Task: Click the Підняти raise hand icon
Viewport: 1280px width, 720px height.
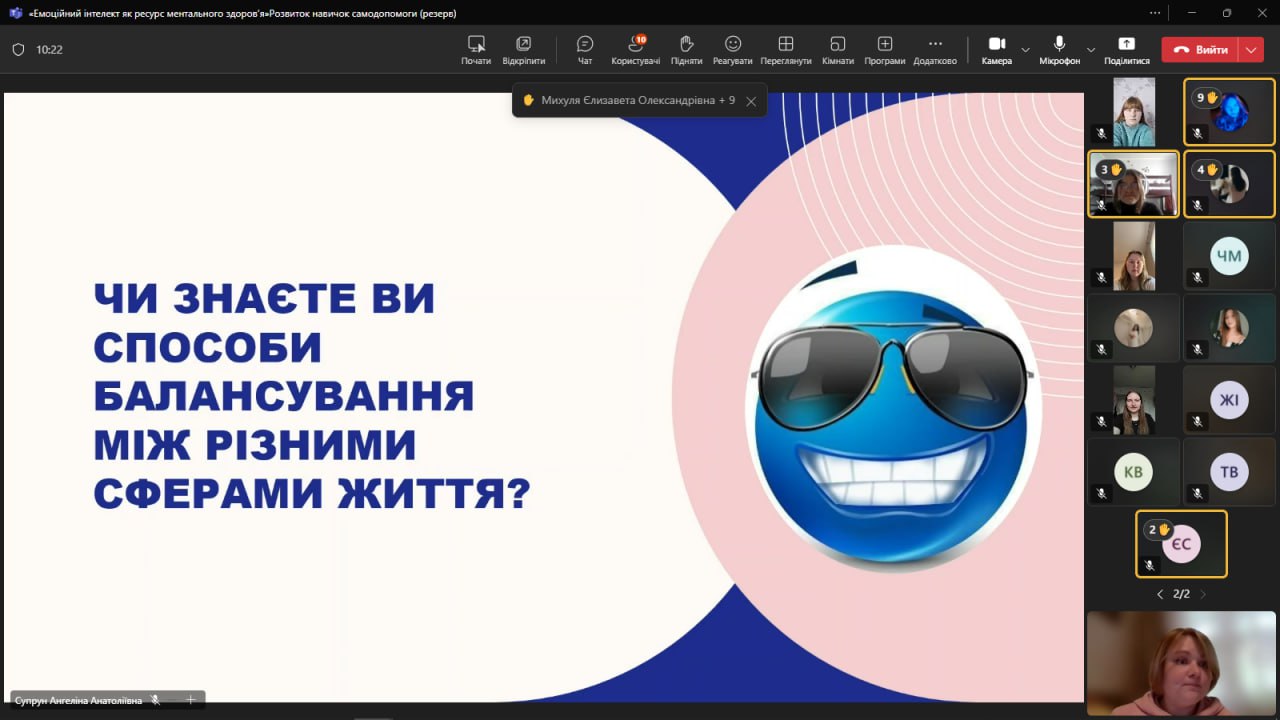Action: click(x=686, y=50)
